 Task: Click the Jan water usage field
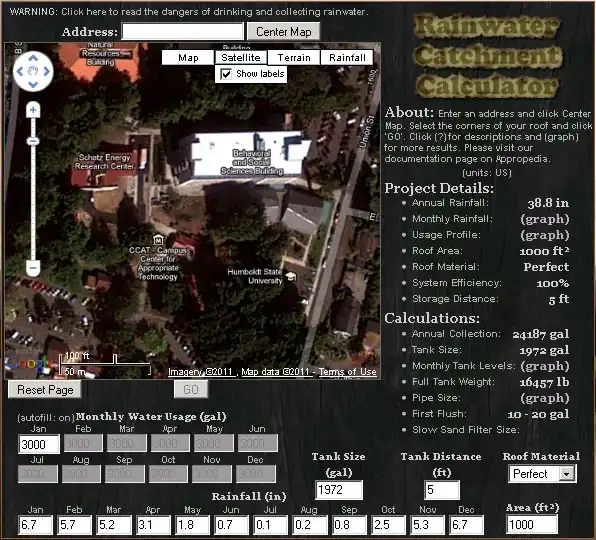click(39, 444)
